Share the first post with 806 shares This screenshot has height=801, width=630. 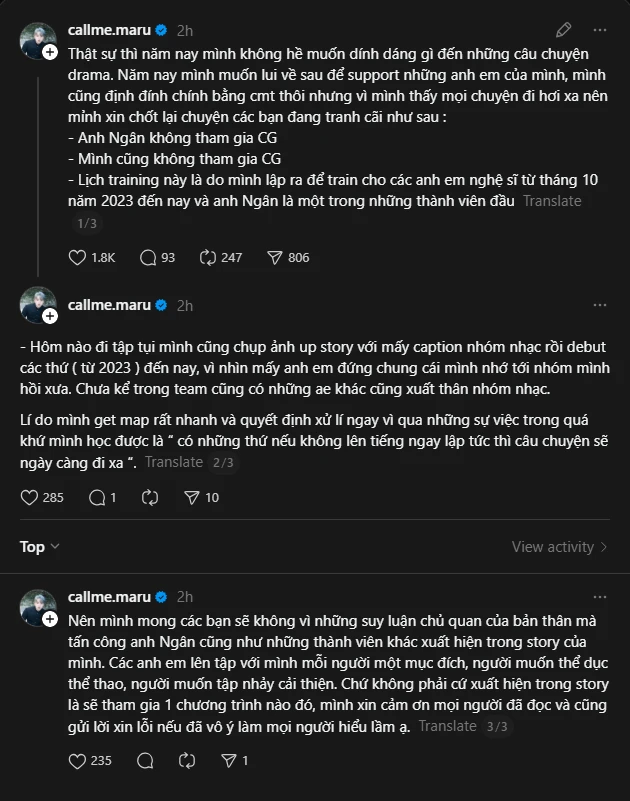(x=276, y=257)
